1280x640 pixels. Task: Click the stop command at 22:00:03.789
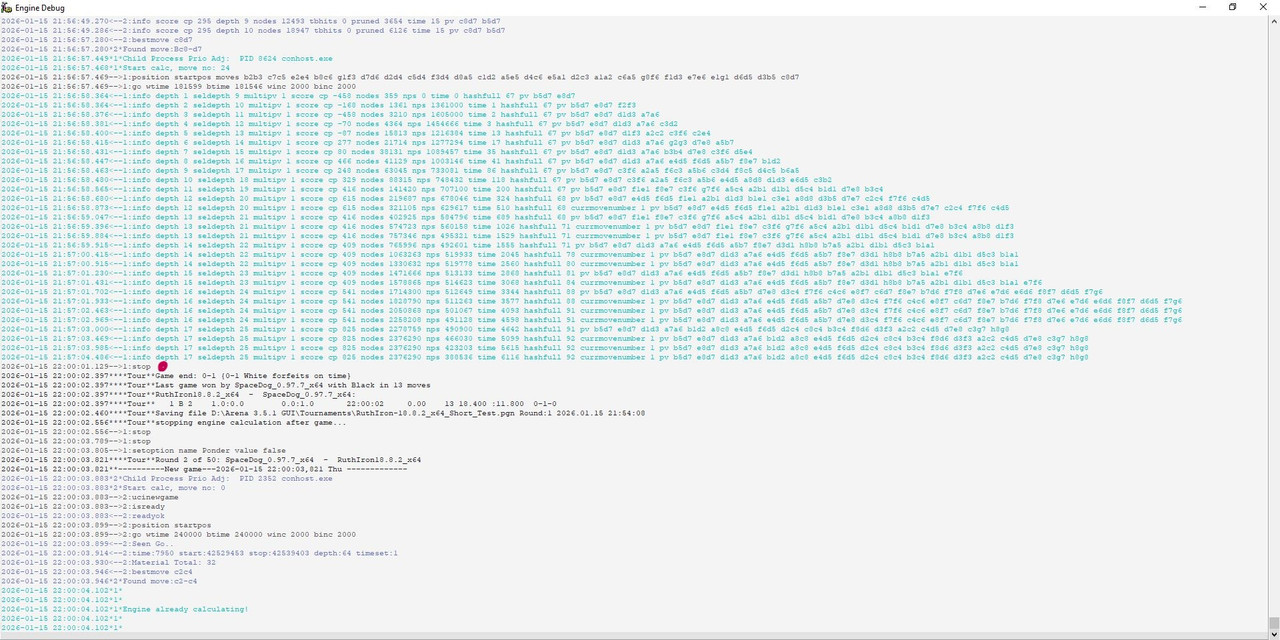tap(76, 441)
